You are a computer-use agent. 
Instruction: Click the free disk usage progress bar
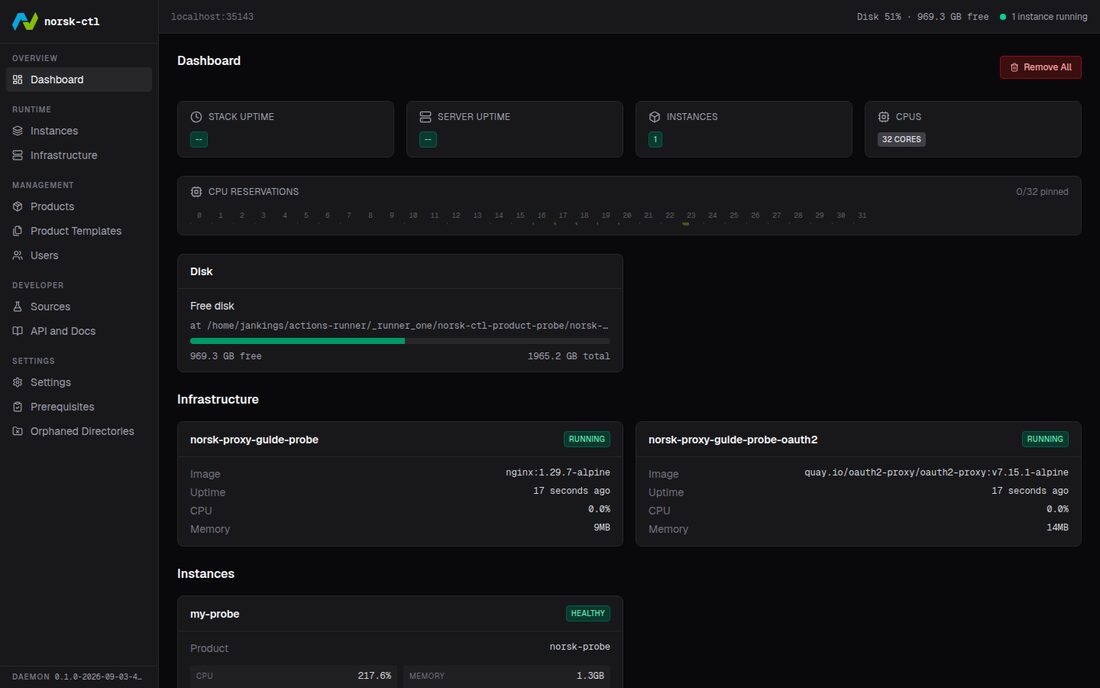[400, 342]
